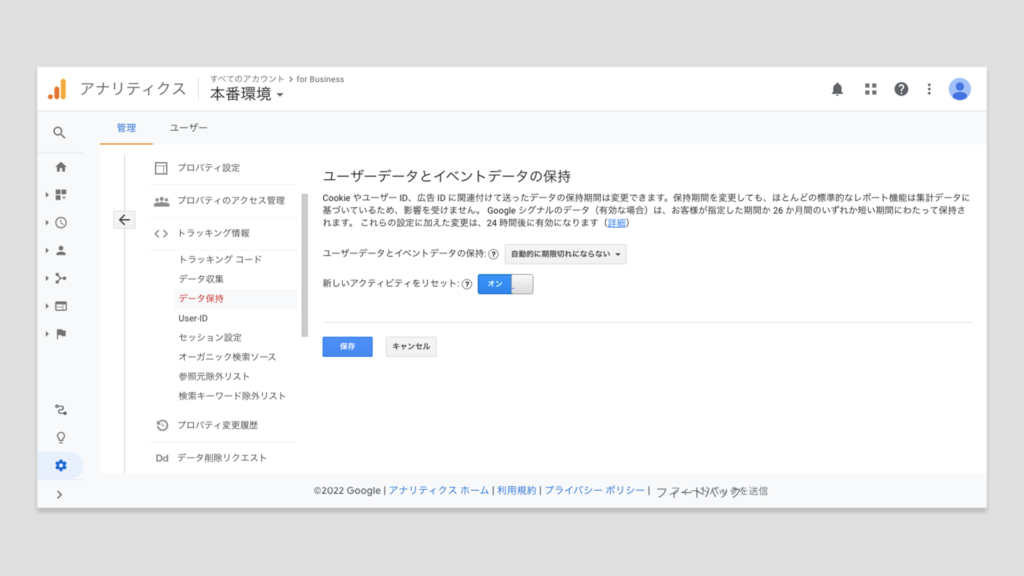Open the Audience person icon report
The width and height of the screenshot is (1024, 576).
click(x=61, y=251)
